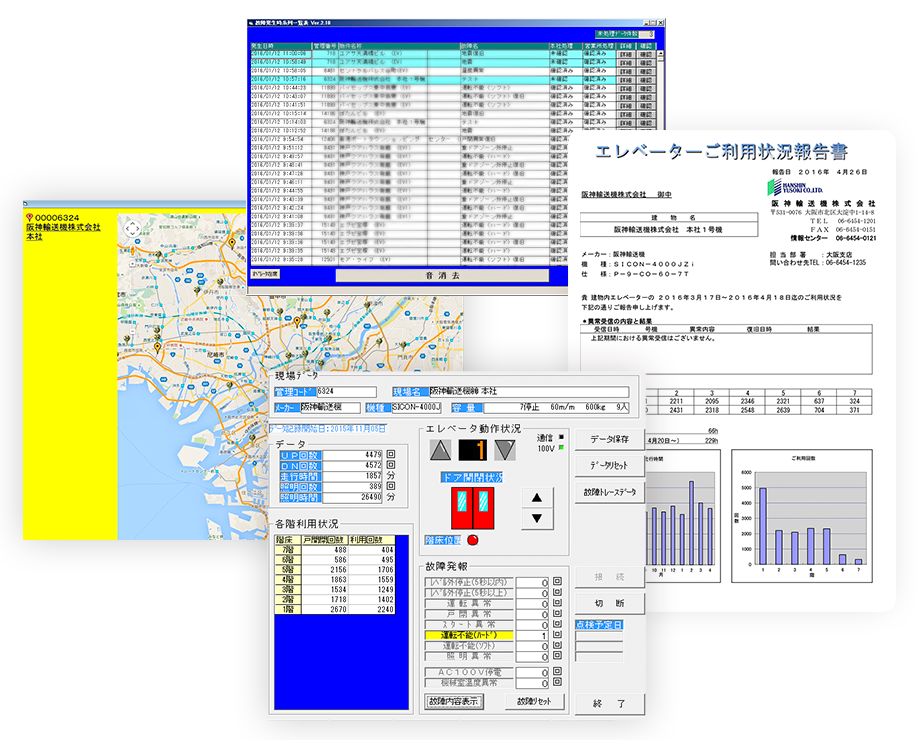The image size is (920, 740).
Task: Click the データ保存 button
Action: tap(610, 439)
